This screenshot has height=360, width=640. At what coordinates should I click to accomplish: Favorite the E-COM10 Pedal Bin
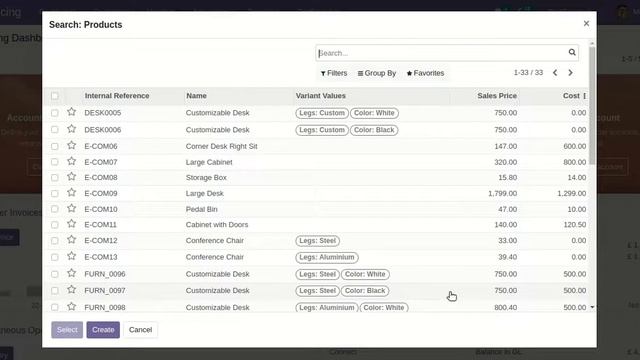[x=71, y=208]
